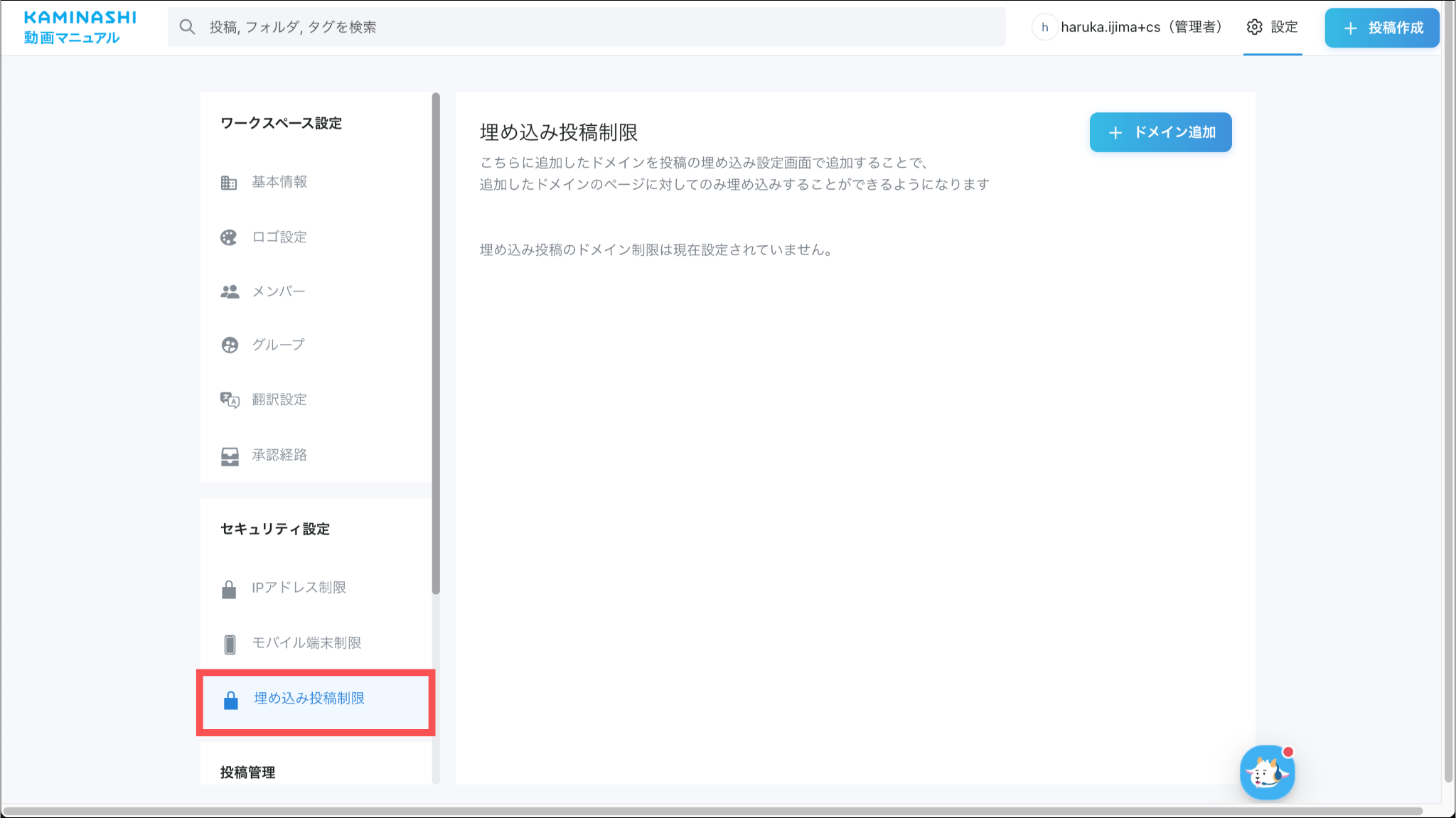Image resolution: width=1456 pixels, height=818 pixels.
Task: Click the people icon next to メンバー
Action: click(229, 291)
